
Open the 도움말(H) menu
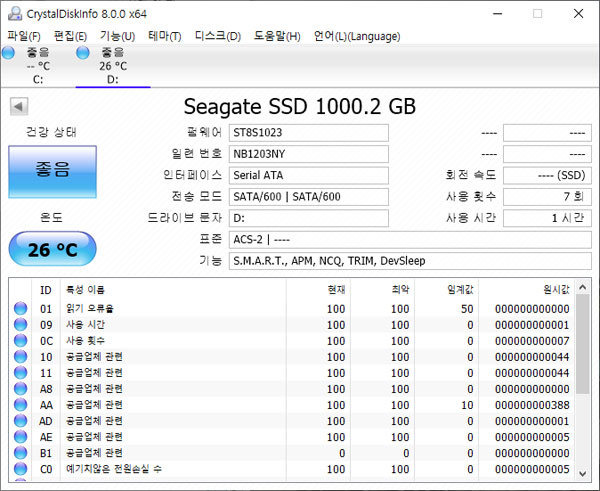point(277,36)
